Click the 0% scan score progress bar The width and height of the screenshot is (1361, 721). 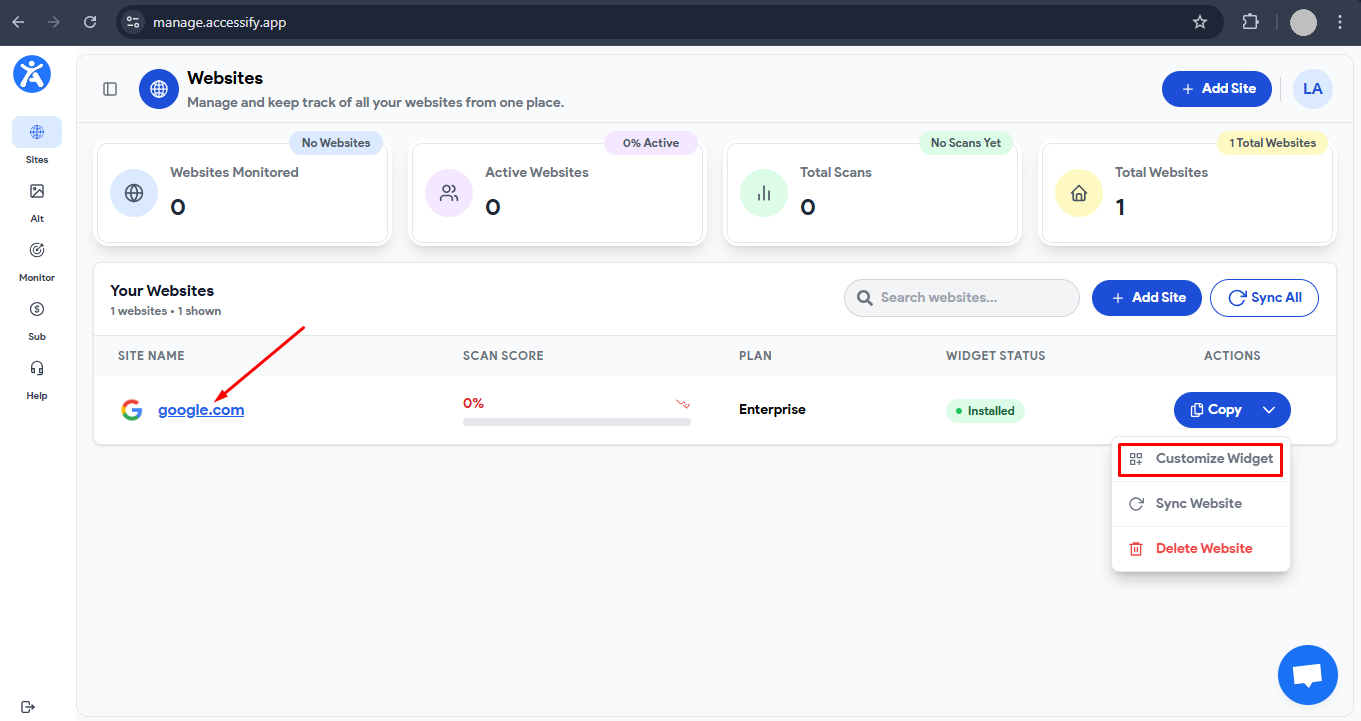pyautogui.click(x=576, y=420)
